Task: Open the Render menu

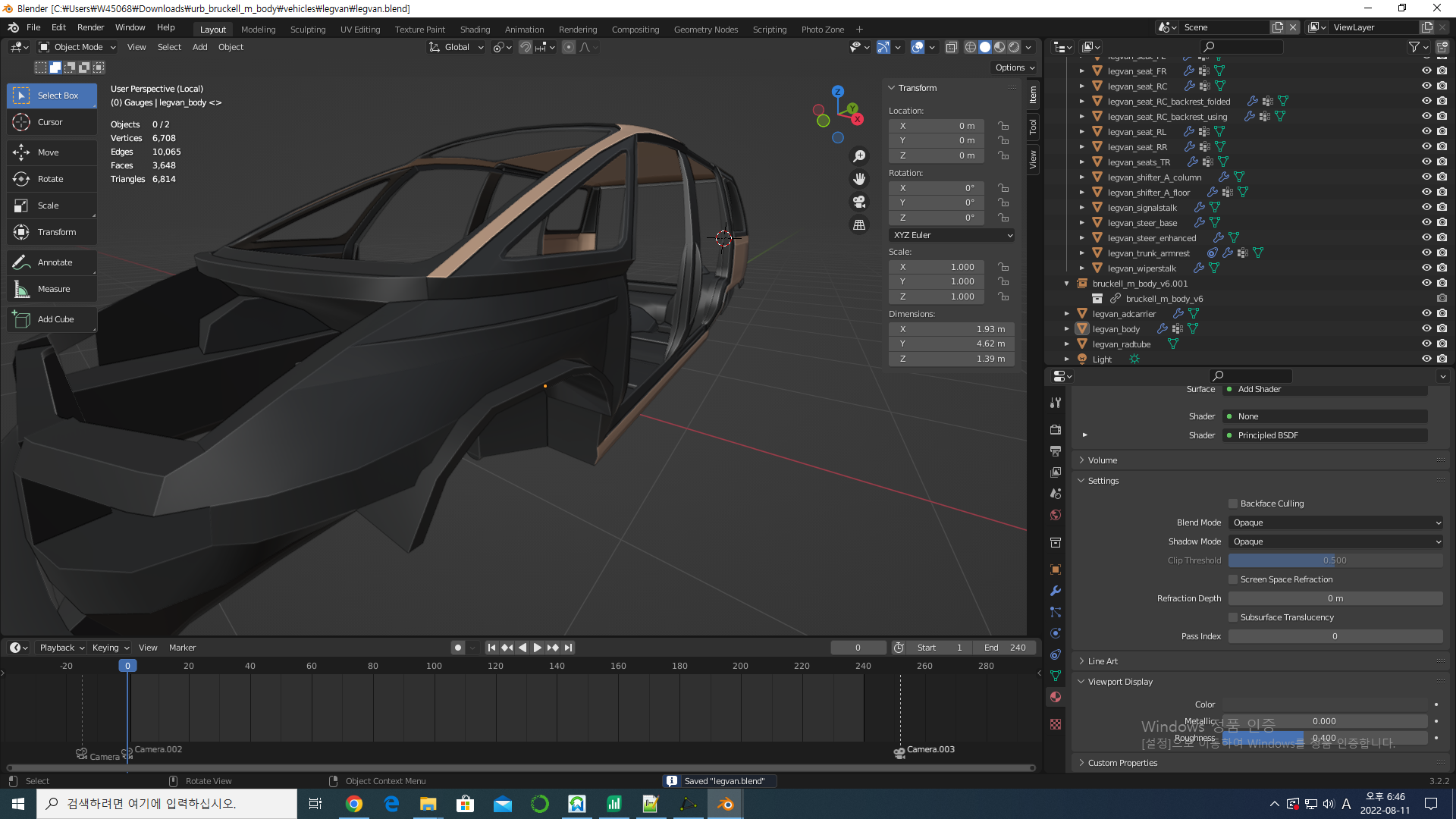Action: (x=90, y=27)
